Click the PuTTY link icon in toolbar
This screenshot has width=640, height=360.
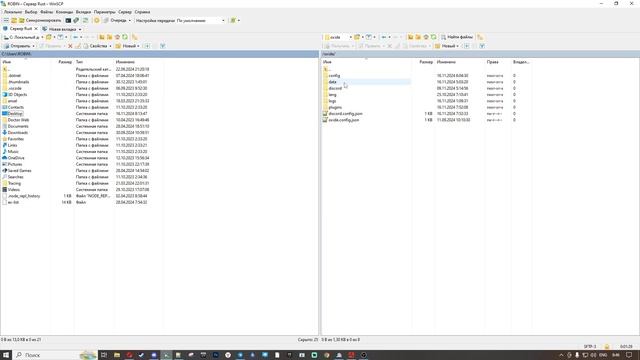(x=76, y=20)
